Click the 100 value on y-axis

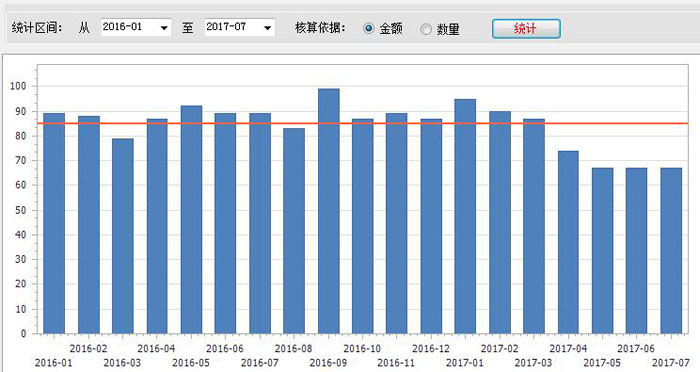pyautogui.click(x=18, y=86)
